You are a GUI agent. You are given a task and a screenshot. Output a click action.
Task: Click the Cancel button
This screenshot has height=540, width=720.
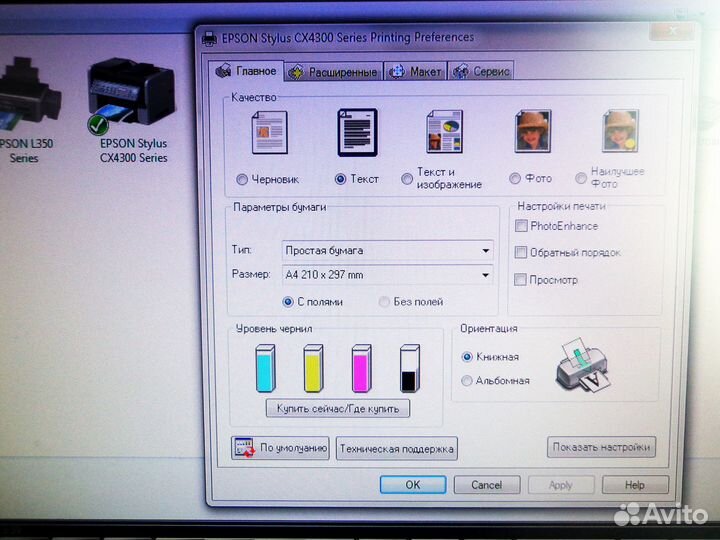click(487, 485)
